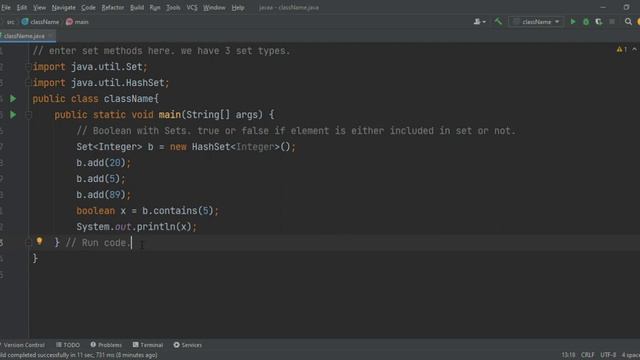The height and width of the screenshot is (360, 640).
Task: Open the Build menu
Action: [137, 7]
